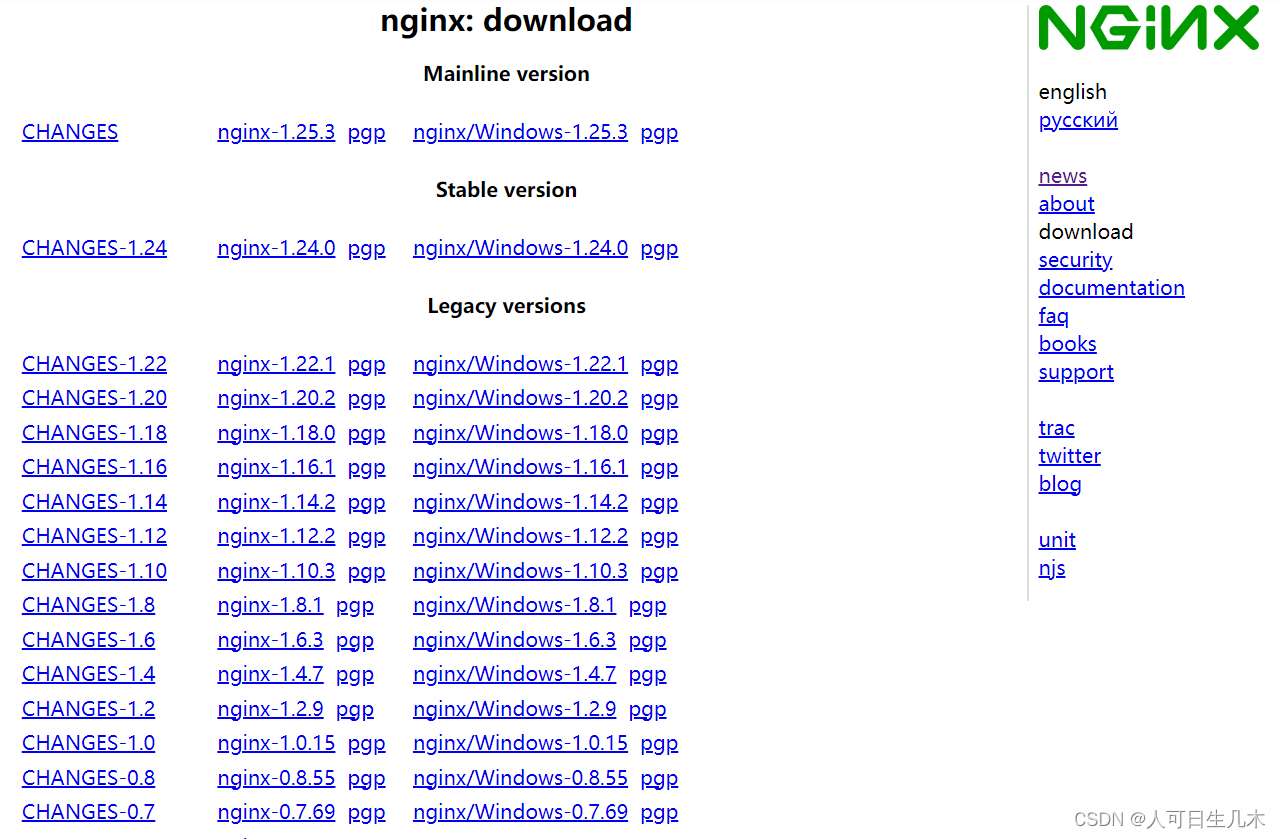Screen dimensions: 1281x839
Task: Download nginx/Windows-1.20.2
Action: pos(520,398)
